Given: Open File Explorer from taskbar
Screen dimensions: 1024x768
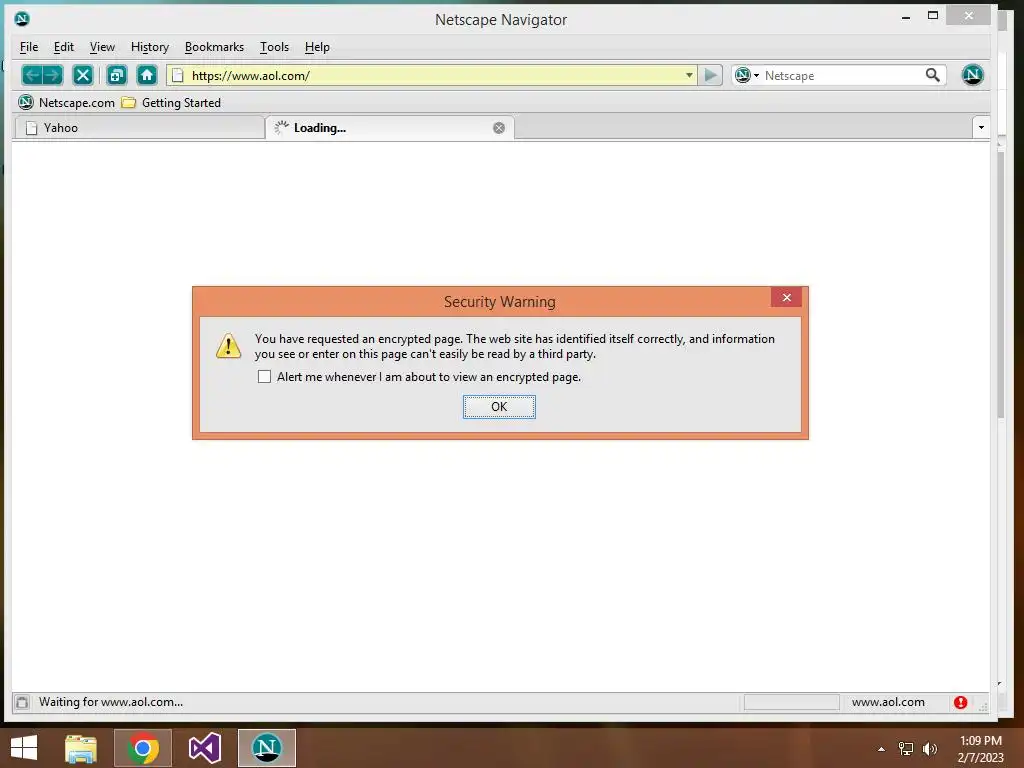Looking at the screenshot, I should click(x=81, y=748).
